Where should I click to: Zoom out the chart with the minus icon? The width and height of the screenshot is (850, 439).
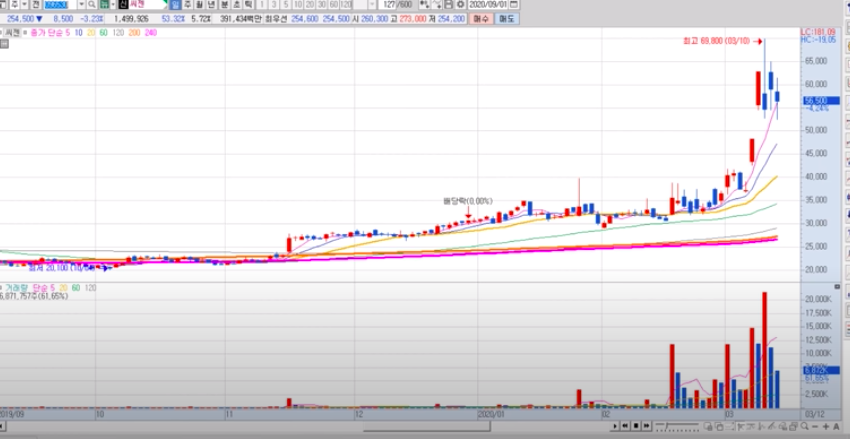815,426
